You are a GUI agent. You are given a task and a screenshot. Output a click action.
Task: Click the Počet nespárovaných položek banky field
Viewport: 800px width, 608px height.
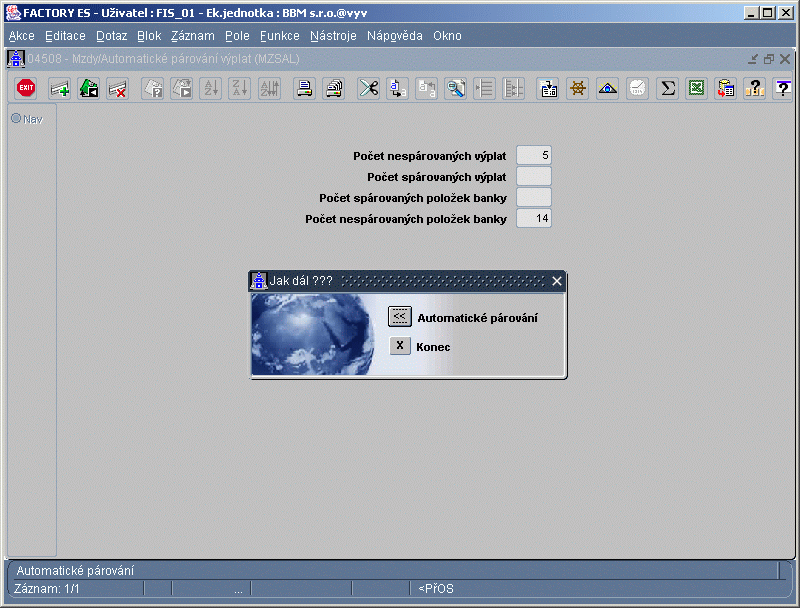tap(534, 218)
